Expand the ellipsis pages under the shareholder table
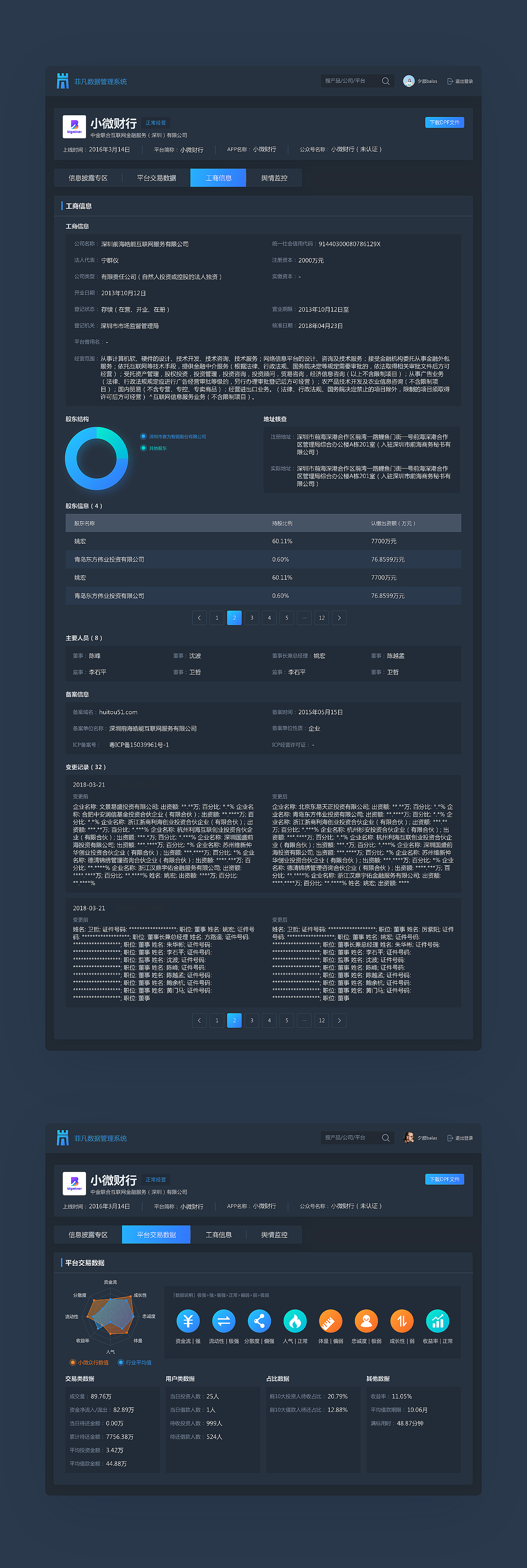 coord(304,618)
